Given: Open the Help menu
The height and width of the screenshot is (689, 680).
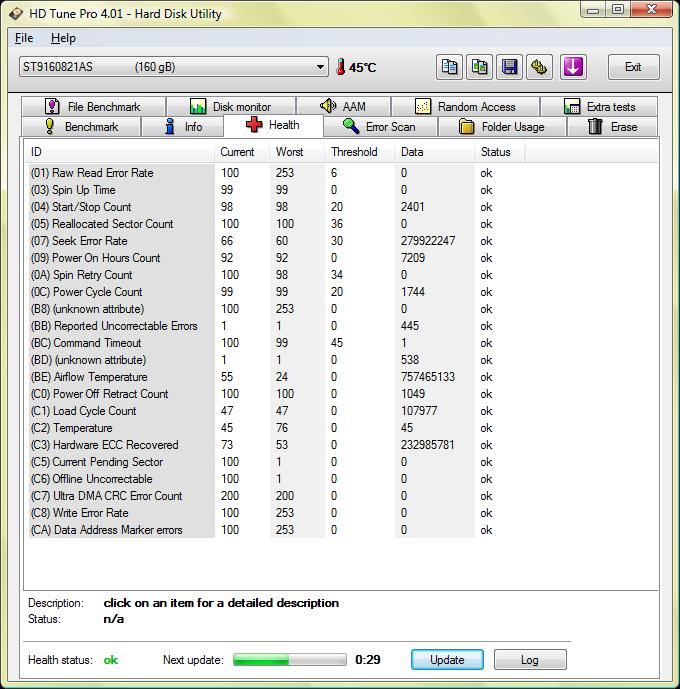Looking at the screenshot, I should (63, 38).
